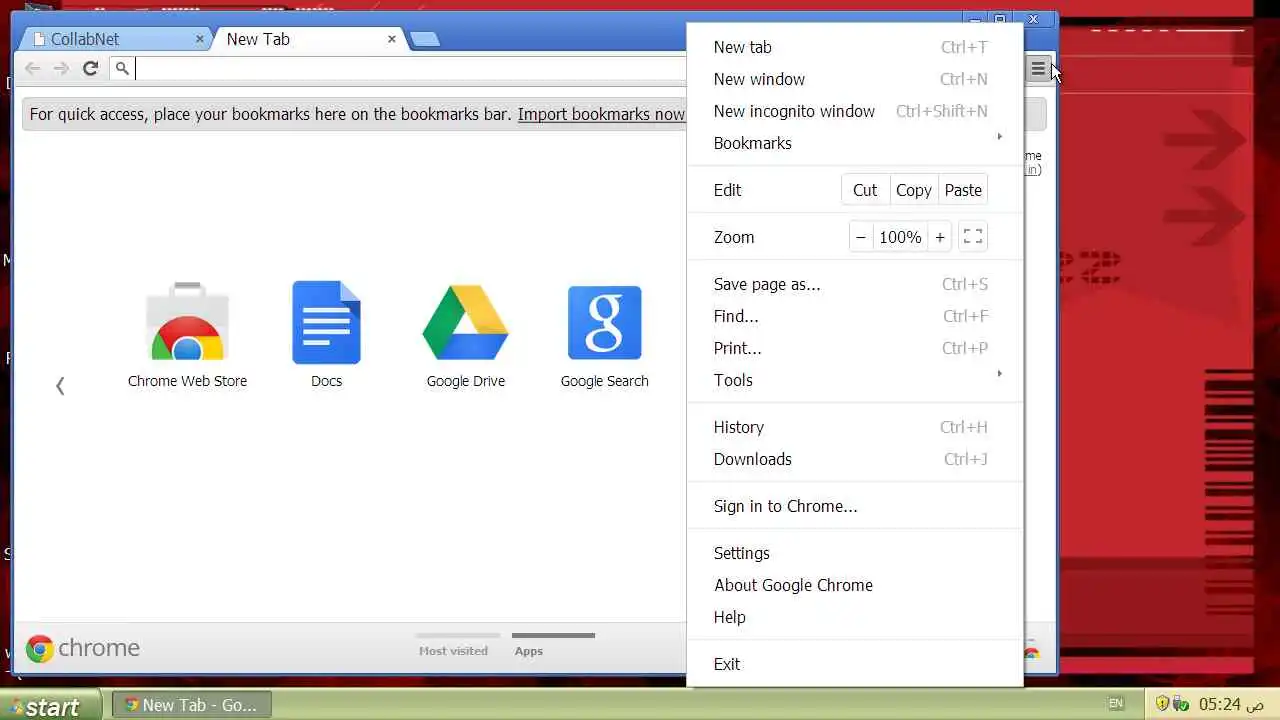The width and height of the screenshot is (1280, 720).
Task: Click the Reload page icon
Action: point(90,68)
